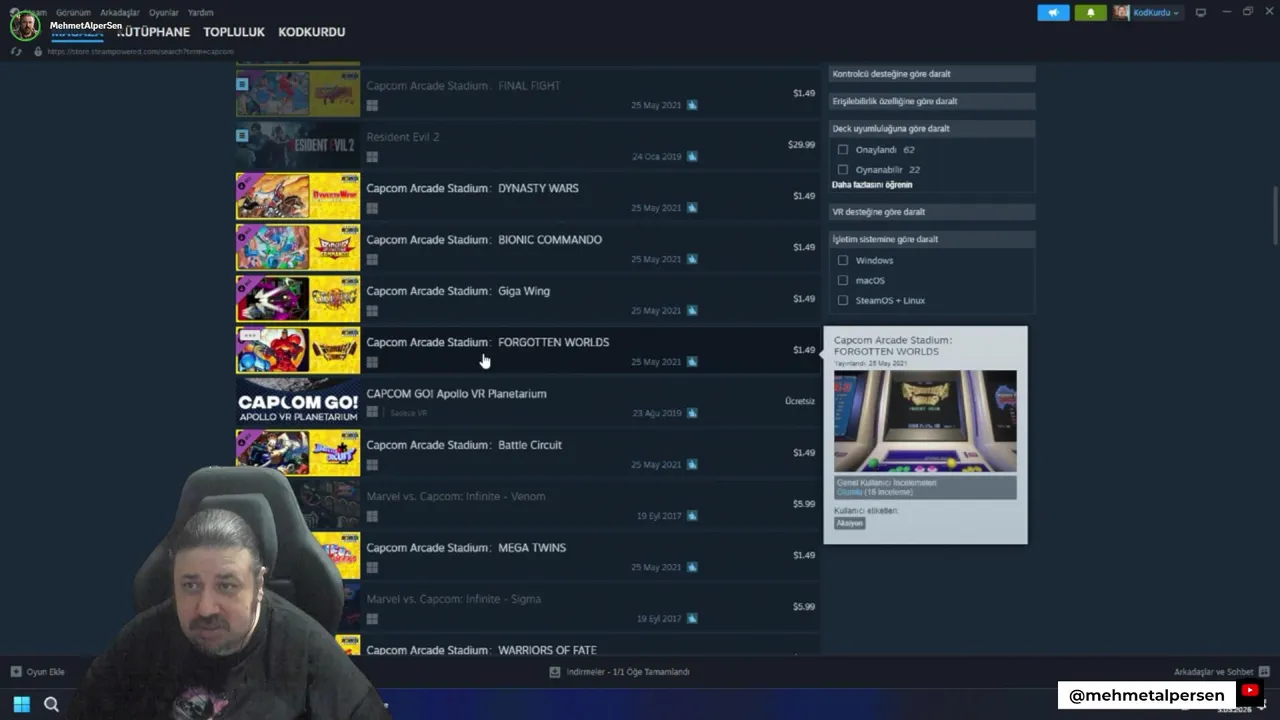Open the Arkadaşlar menu
1280x720 pixels.
coord(120,13)
